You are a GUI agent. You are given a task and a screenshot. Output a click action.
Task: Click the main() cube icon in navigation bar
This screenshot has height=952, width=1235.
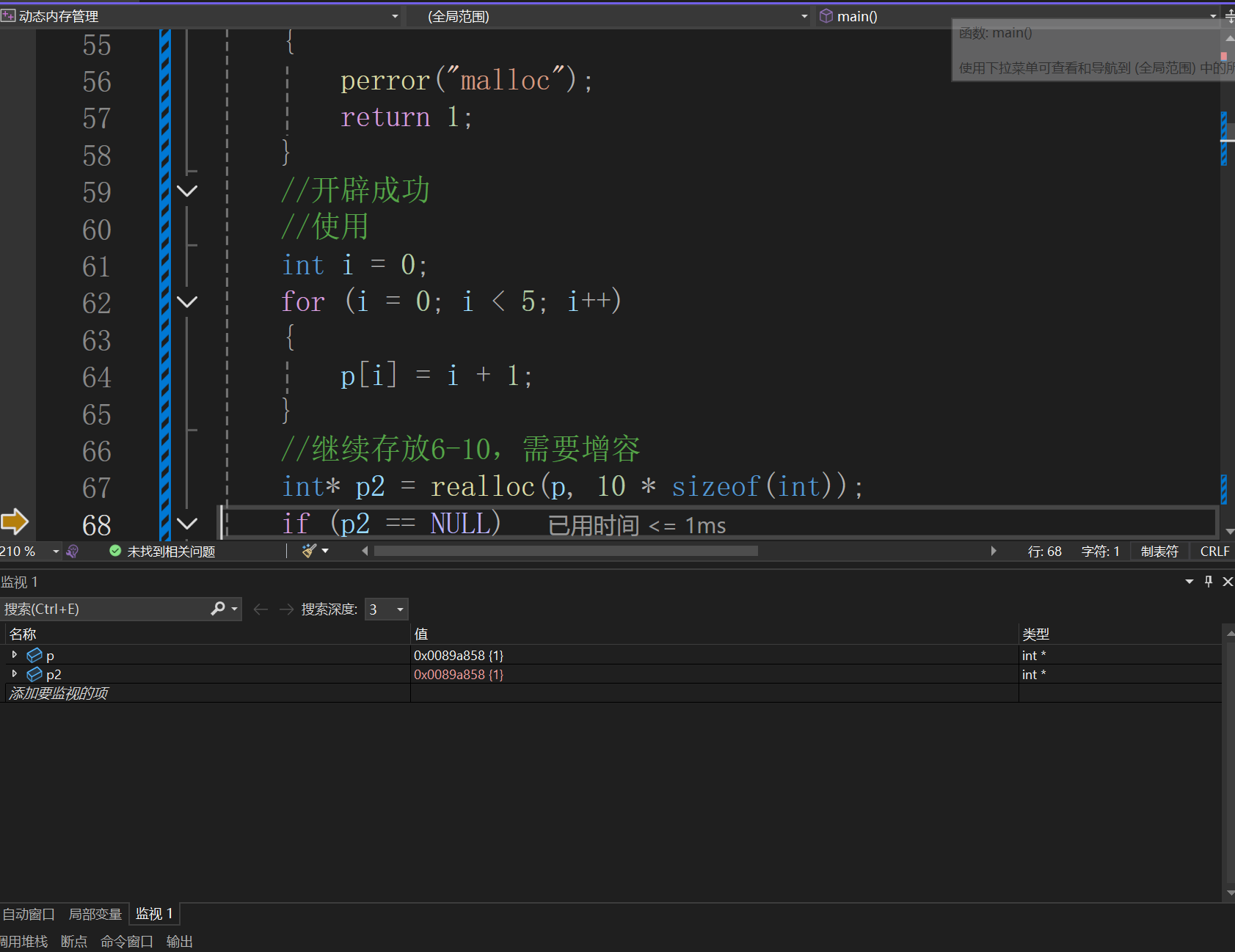(x=826, y=15)
